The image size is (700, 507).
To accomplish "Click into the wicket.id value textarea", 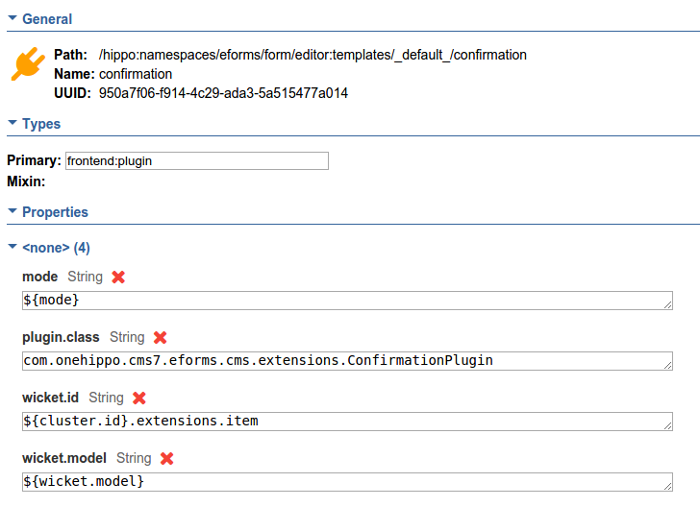I will click(347, 421).
